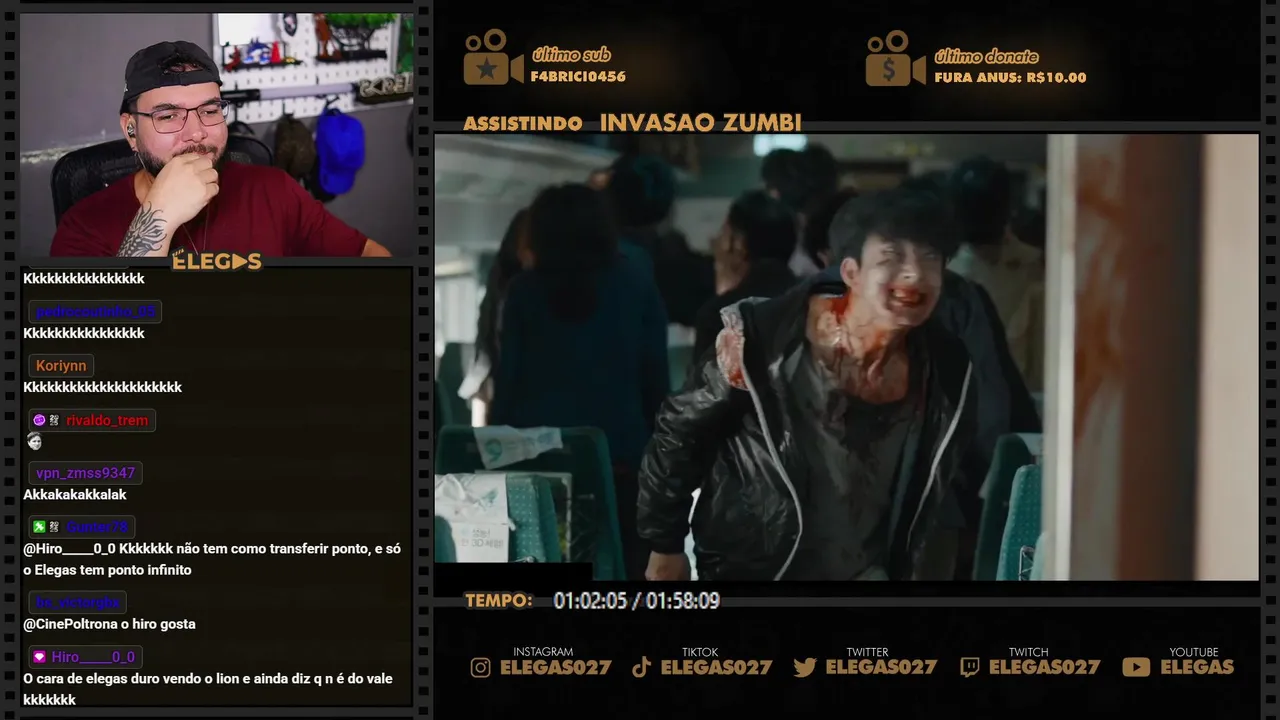Click the patterned badge beside Gunter78's name
Image resolution: width=1280 pixels, height=720 pixels.
point(54,527)
